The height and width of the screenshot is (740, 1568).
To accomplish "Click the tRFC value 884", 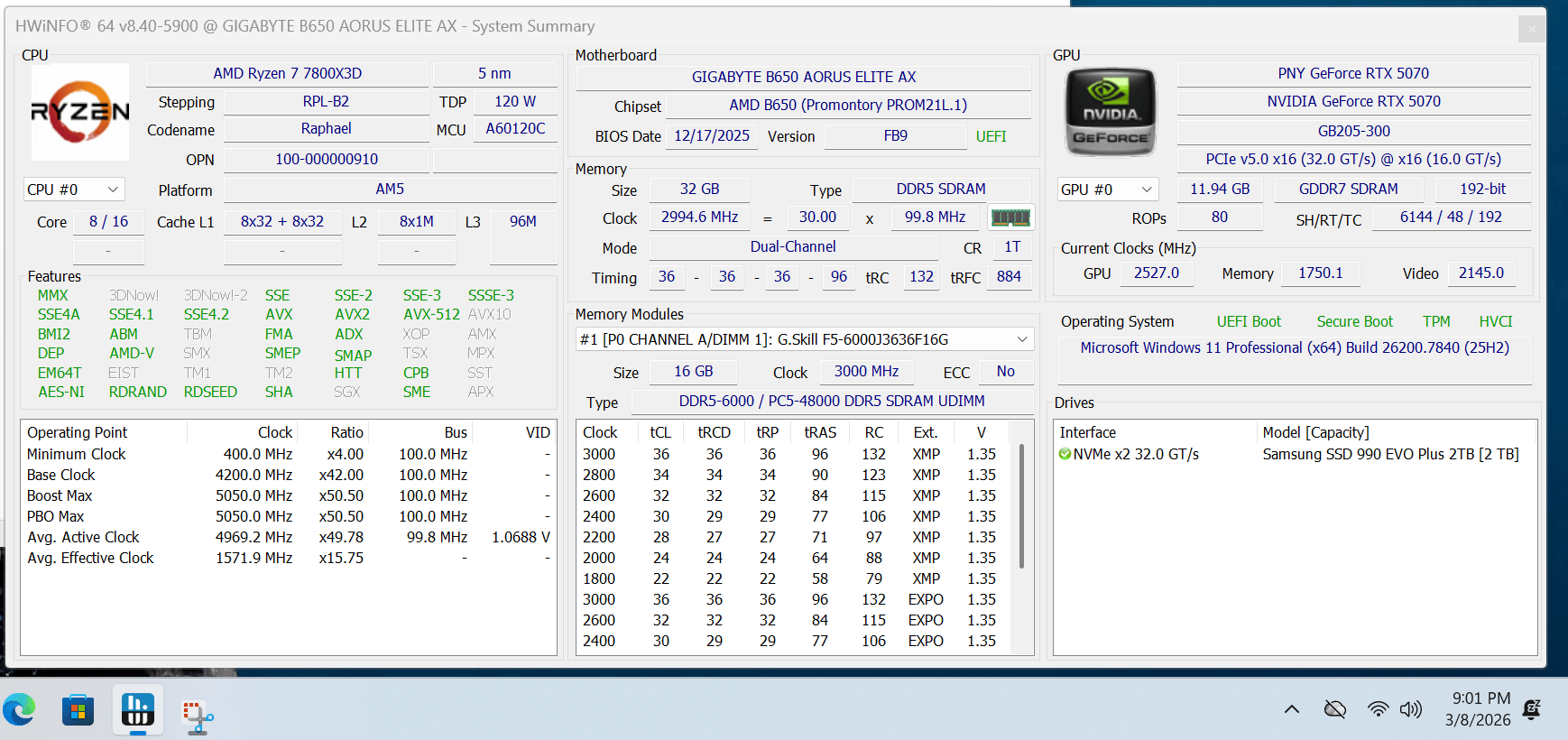I will 1009,276.
